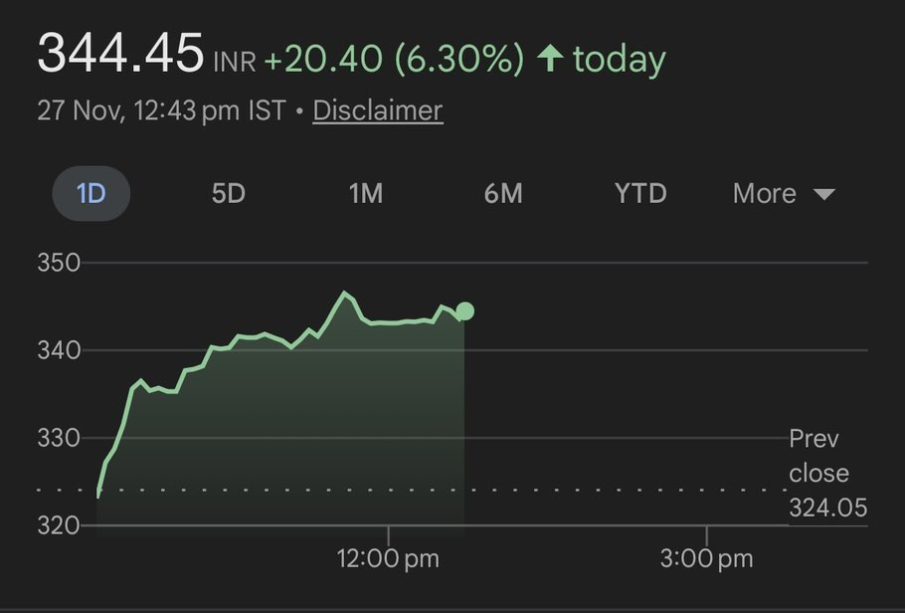Click the green up arrow icon
The height and width of the screenshot is (613, 905).
(549, 59)
